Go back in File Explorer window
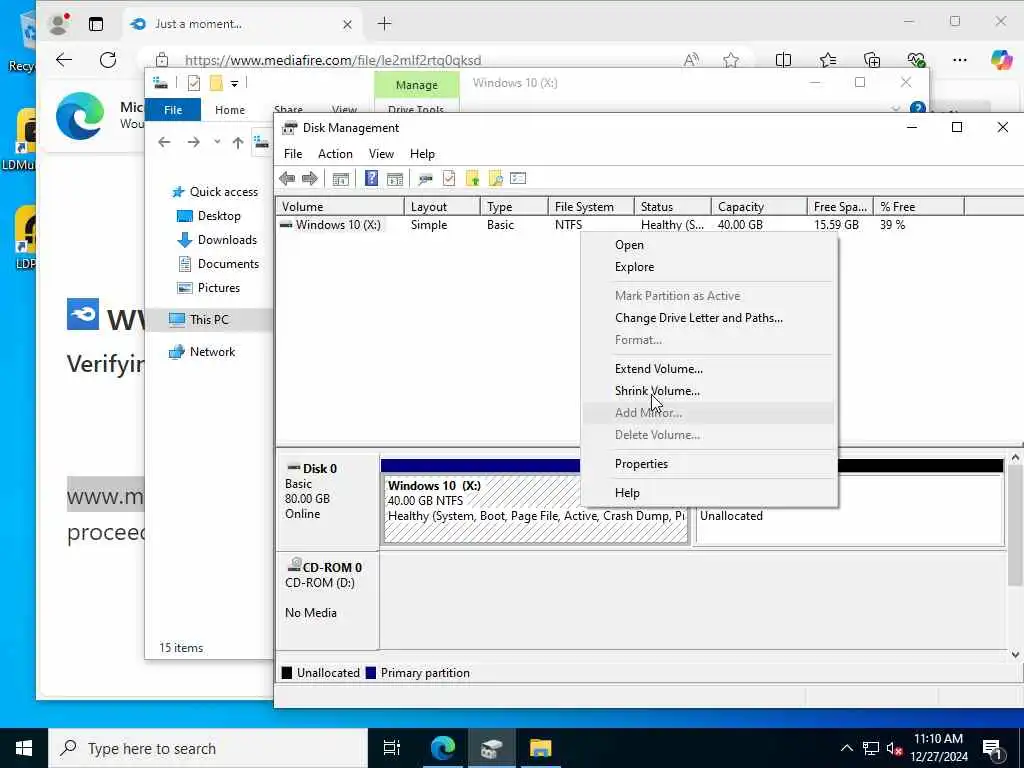Image resolution: width=1024 pixels, height=768 pixels. pyautogui.click(x=164, y=142)
